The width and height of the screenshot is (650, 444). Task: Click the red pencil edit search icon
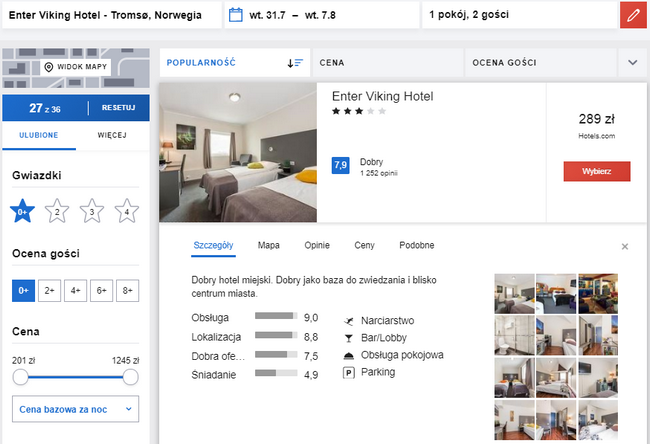pos(633,15)
